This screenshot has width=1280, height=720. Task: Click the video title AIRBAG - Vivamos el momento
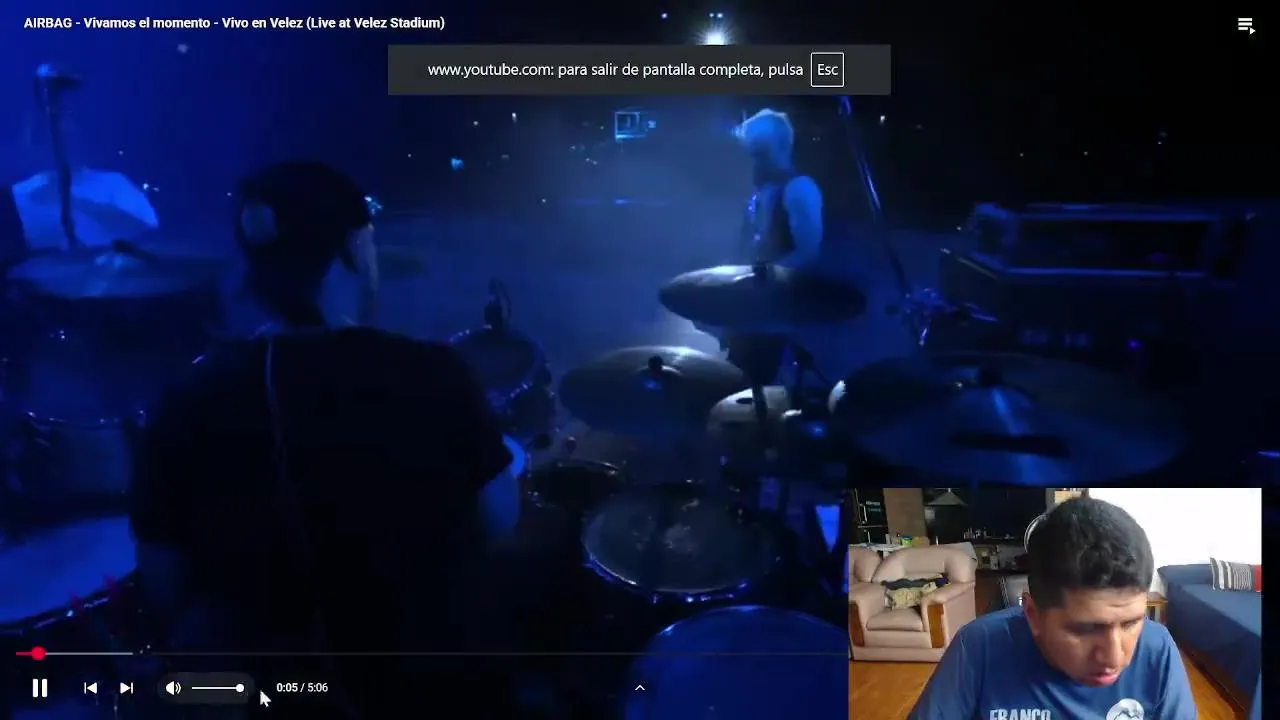tap(234, 23)
